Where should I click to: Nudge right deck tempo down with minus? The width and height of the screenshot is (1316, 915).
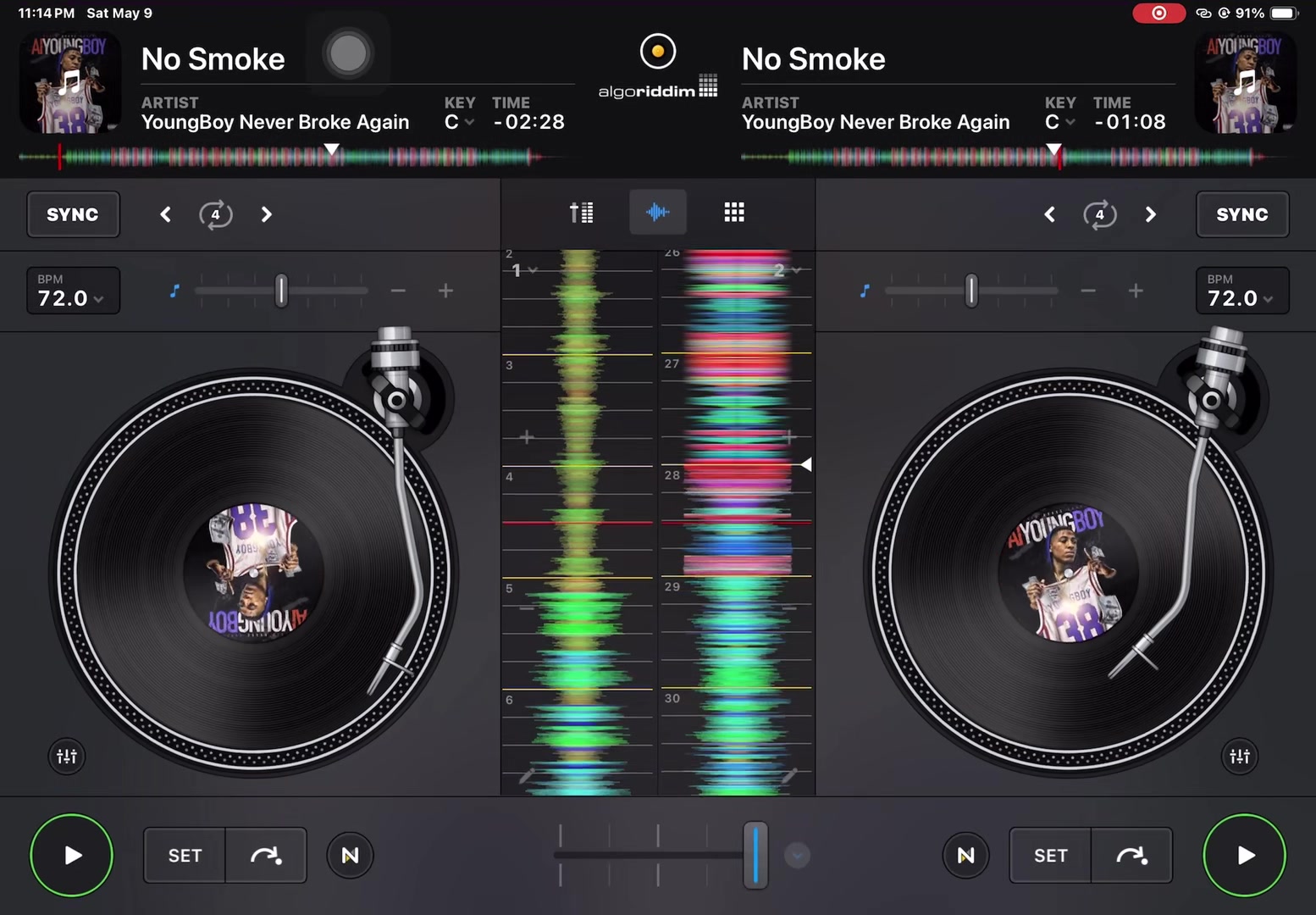(1088, 291)
